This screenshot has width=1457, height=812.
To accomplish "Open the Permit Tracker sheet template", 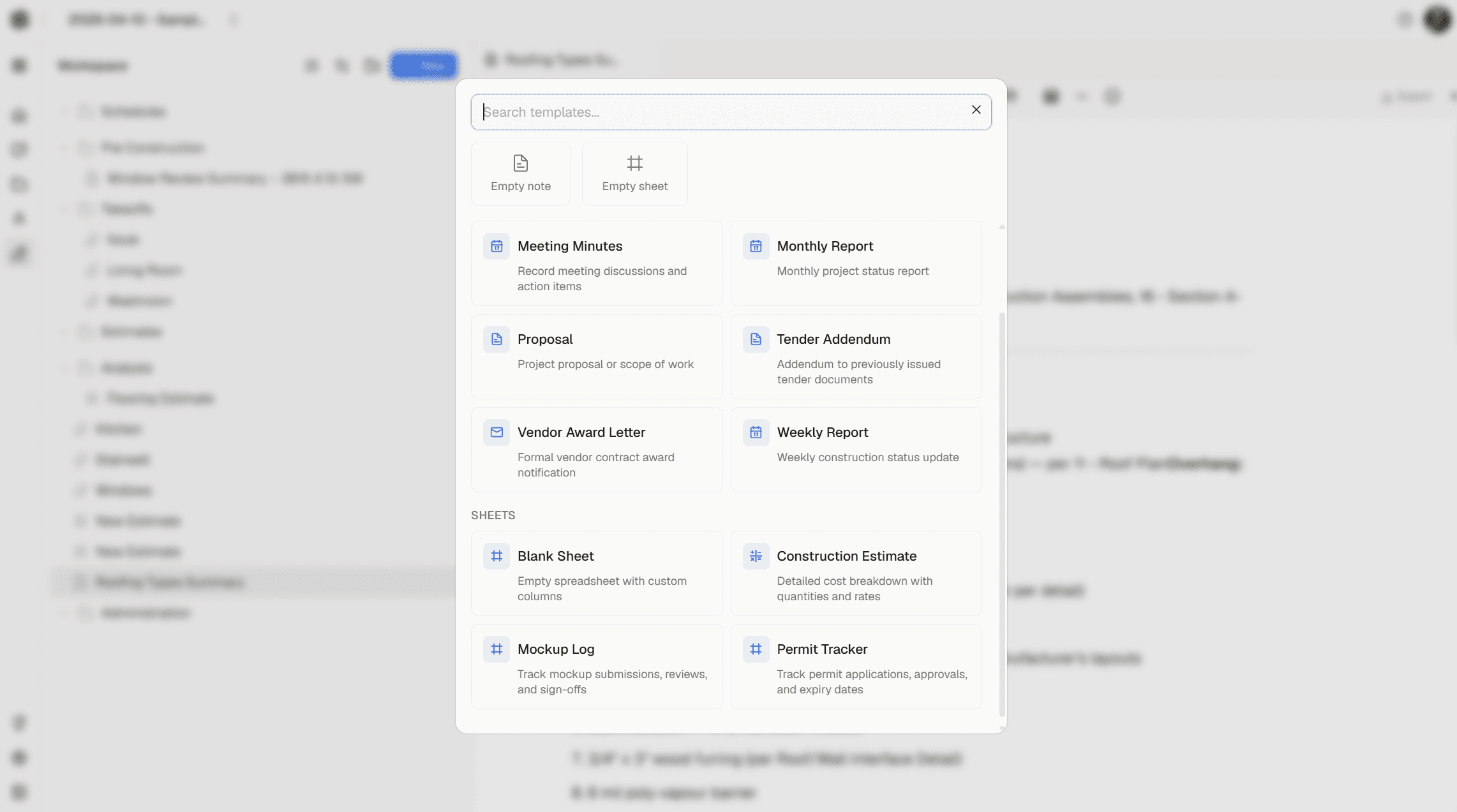I will pyautogui.click(x=856, y=667).
